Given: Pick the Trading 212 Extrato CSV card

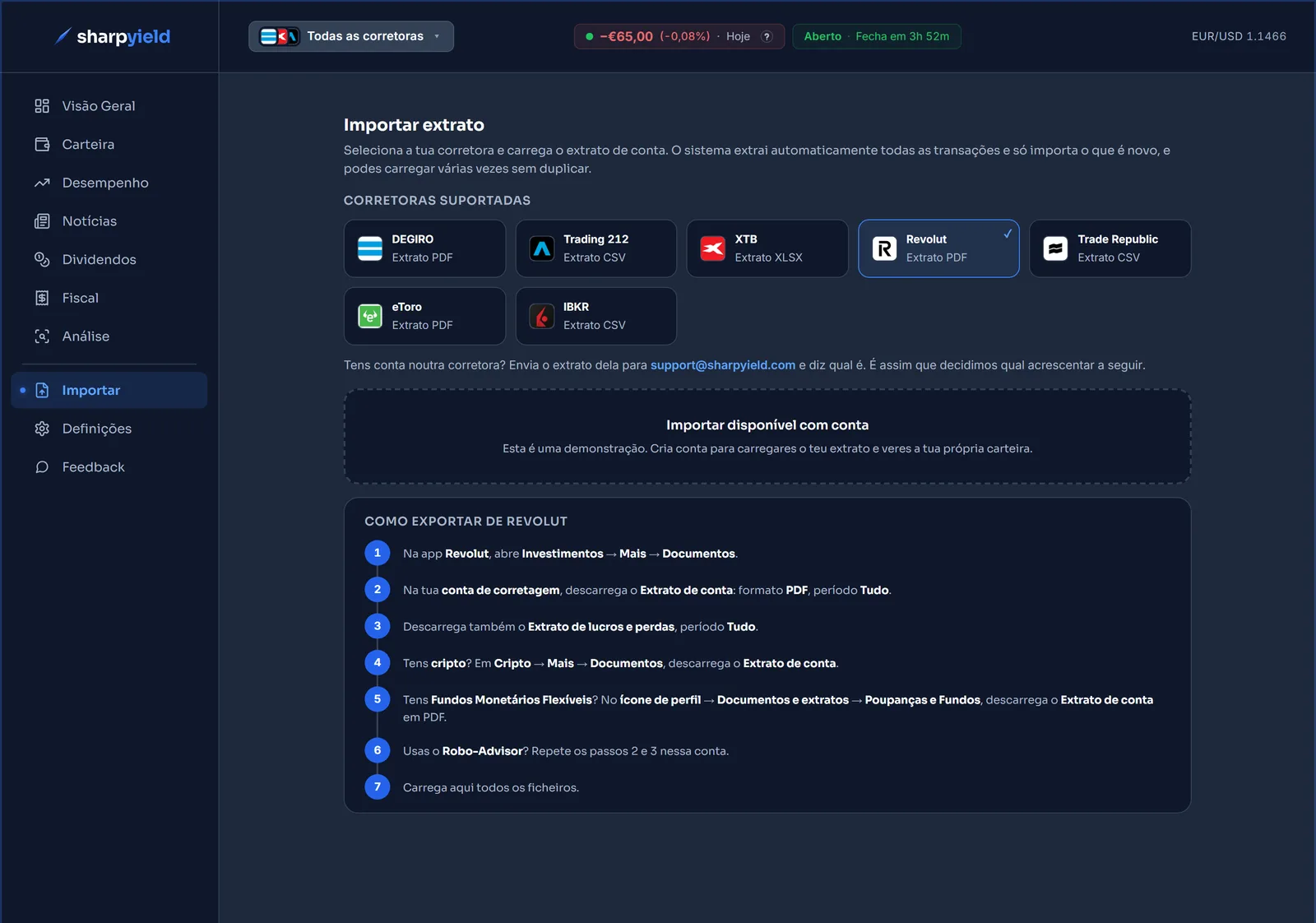Looking at the screenshot, I should tap(596, 248).
